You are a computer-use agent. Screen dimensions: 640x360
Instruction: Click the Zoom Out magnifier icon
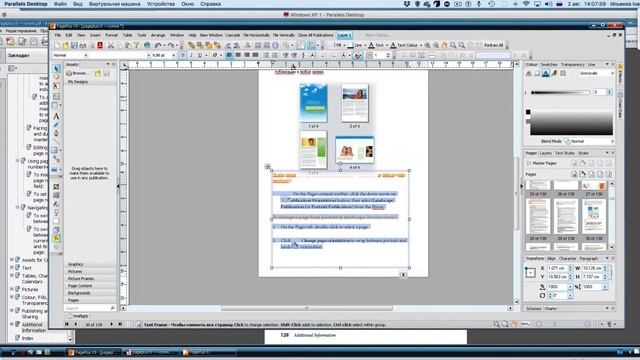pyautogui.click(x=436, y=45)
